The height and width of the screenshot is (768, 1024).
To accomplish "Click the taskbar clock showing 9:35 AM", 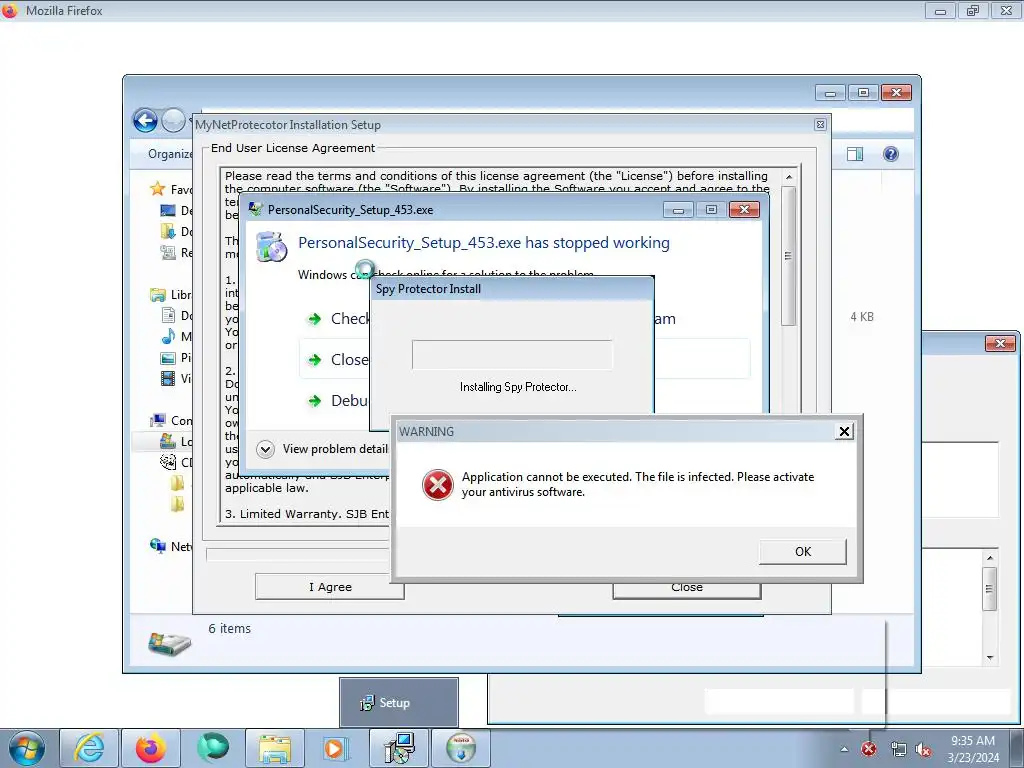I will (973, 749).
